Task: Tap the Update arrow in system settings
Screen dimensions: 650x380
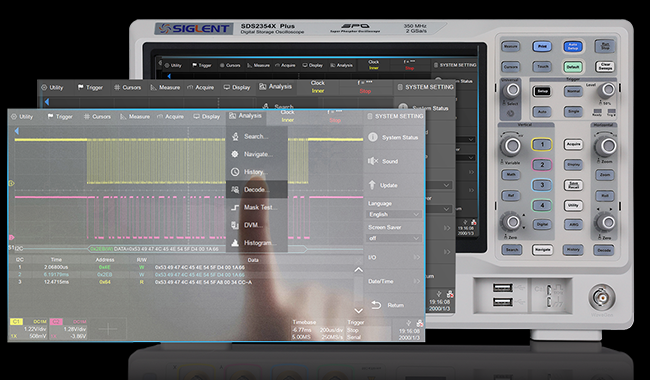Action: pyautogui.click(x=372, y=185)
